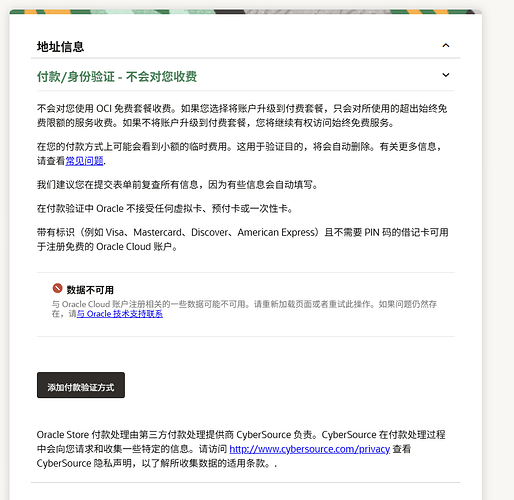Click the paragraph starting 我们建议您在提交表单前
514x500 pixels.
click(177, 184)
